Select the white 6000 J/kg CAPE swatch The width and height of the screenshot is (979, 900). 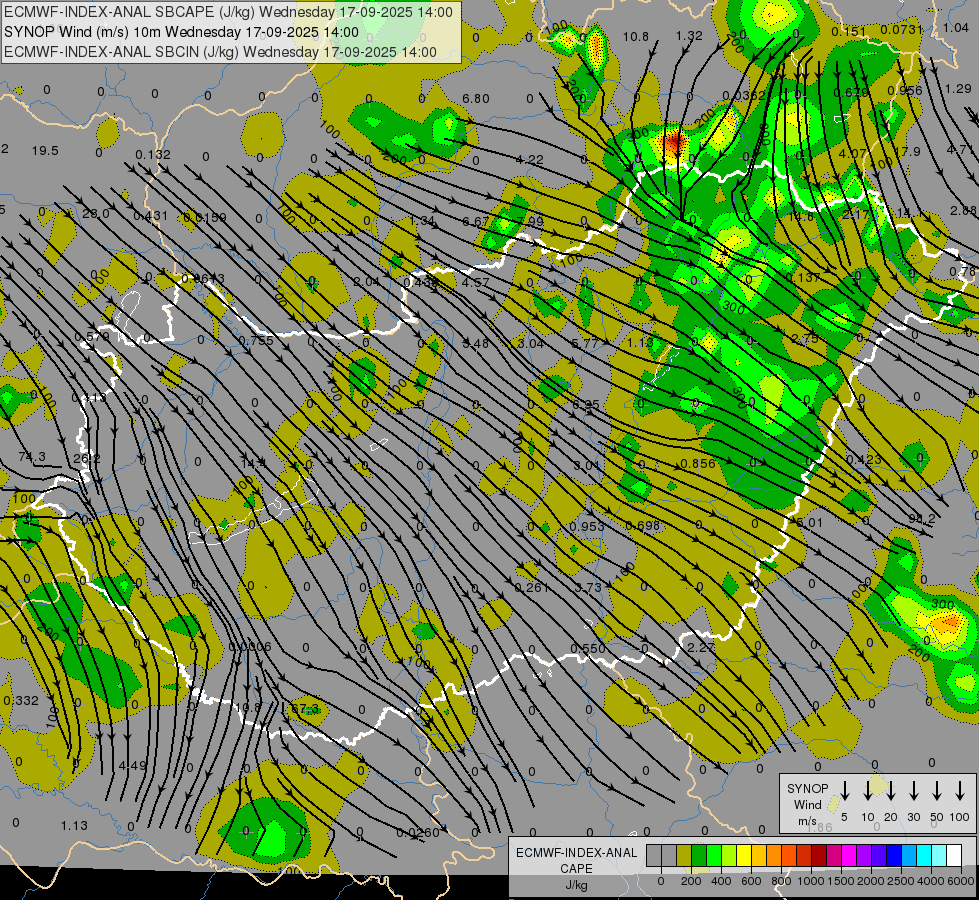(954, 855)
